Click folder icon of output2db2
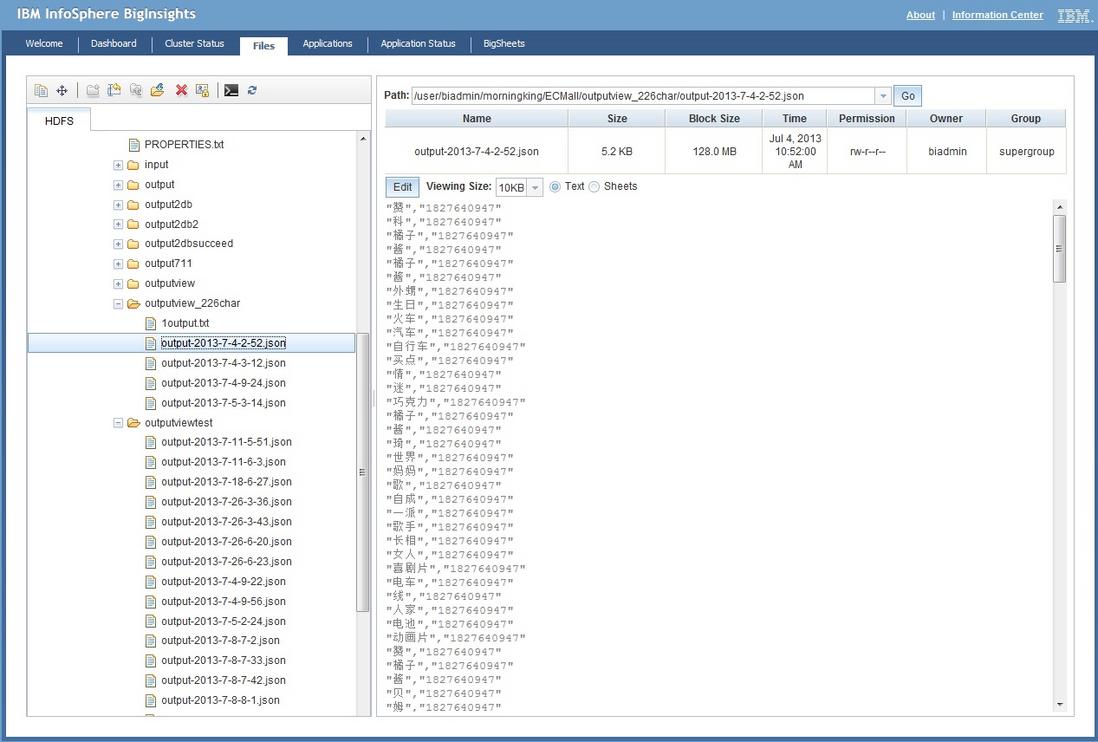 click(x=133, y=225)
